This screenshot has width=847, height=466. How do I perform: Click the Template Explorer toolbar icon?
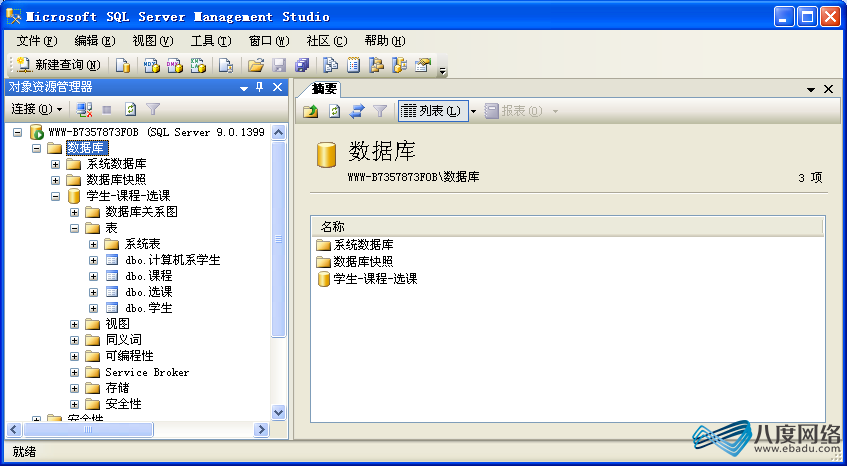point(399,66)
